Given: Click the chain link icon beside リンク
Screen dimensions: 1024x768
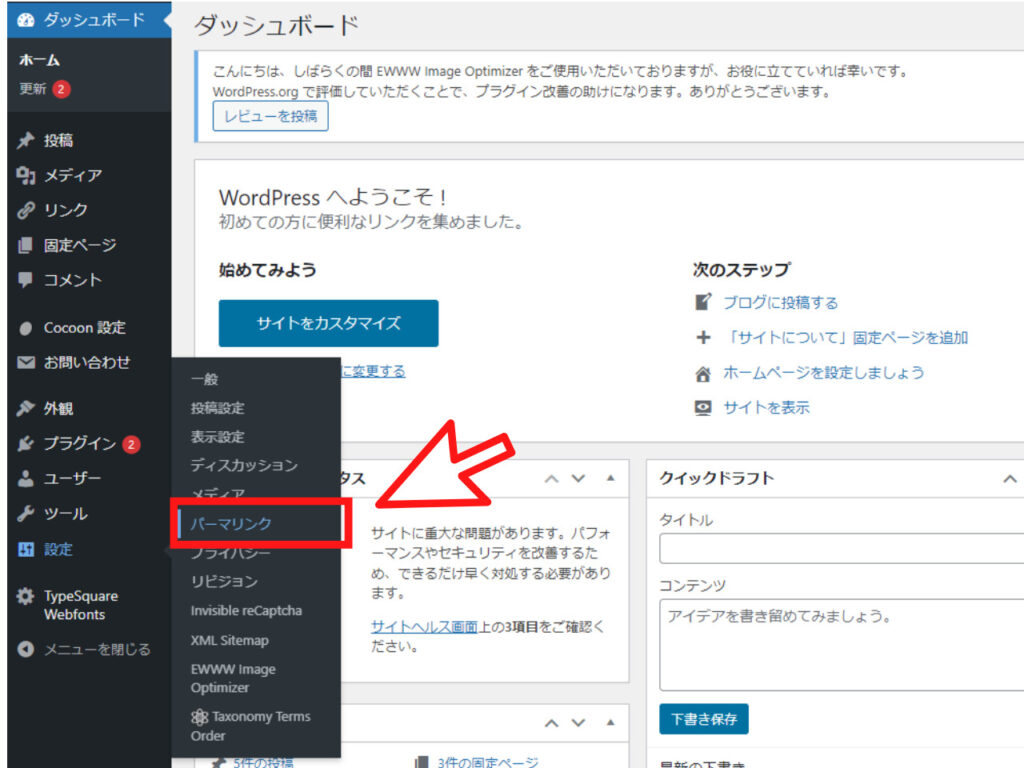Looking at the screenshot, I should pos(25,210).
